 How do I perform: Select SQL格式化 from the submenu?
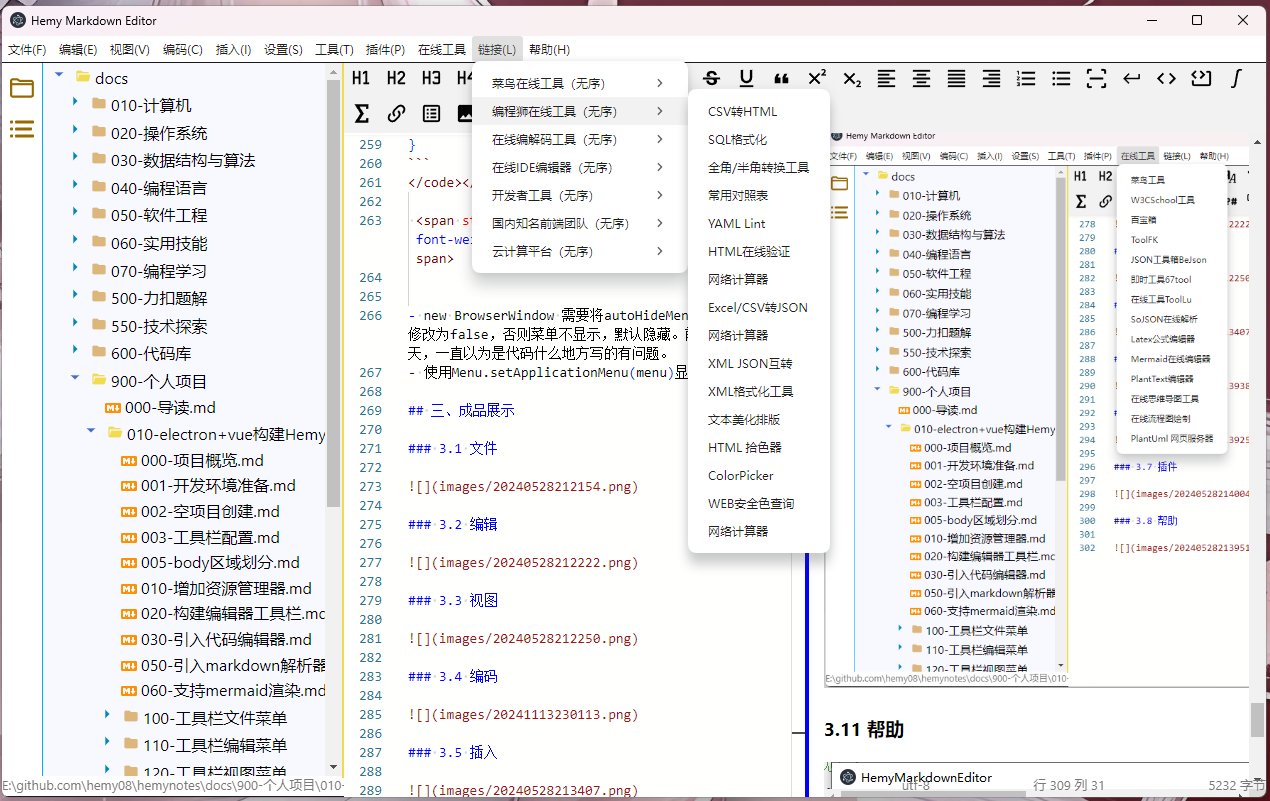pos(737,140)
